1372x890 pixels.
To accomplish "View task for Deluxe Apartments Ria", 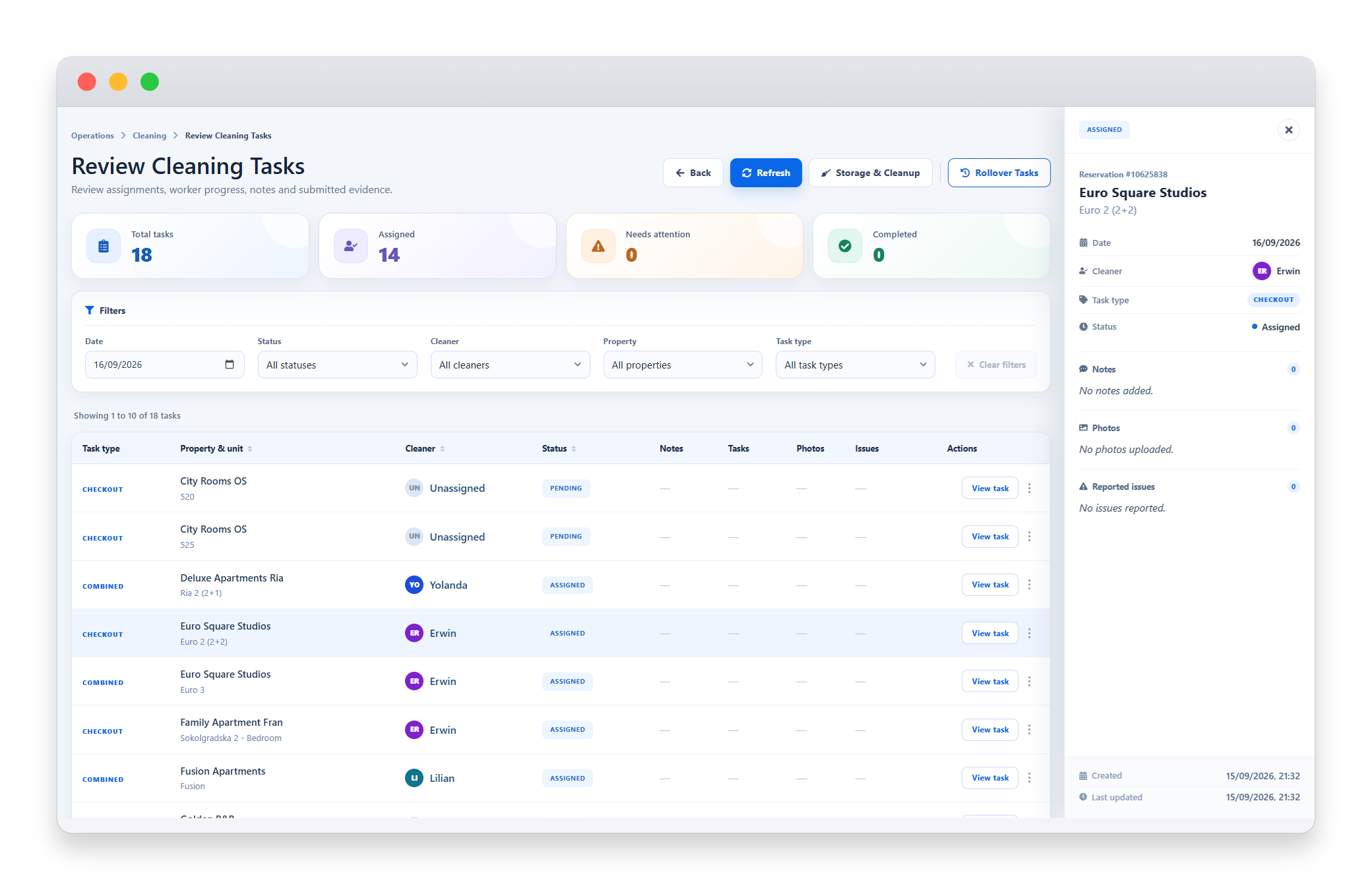I will pos(990,585).
